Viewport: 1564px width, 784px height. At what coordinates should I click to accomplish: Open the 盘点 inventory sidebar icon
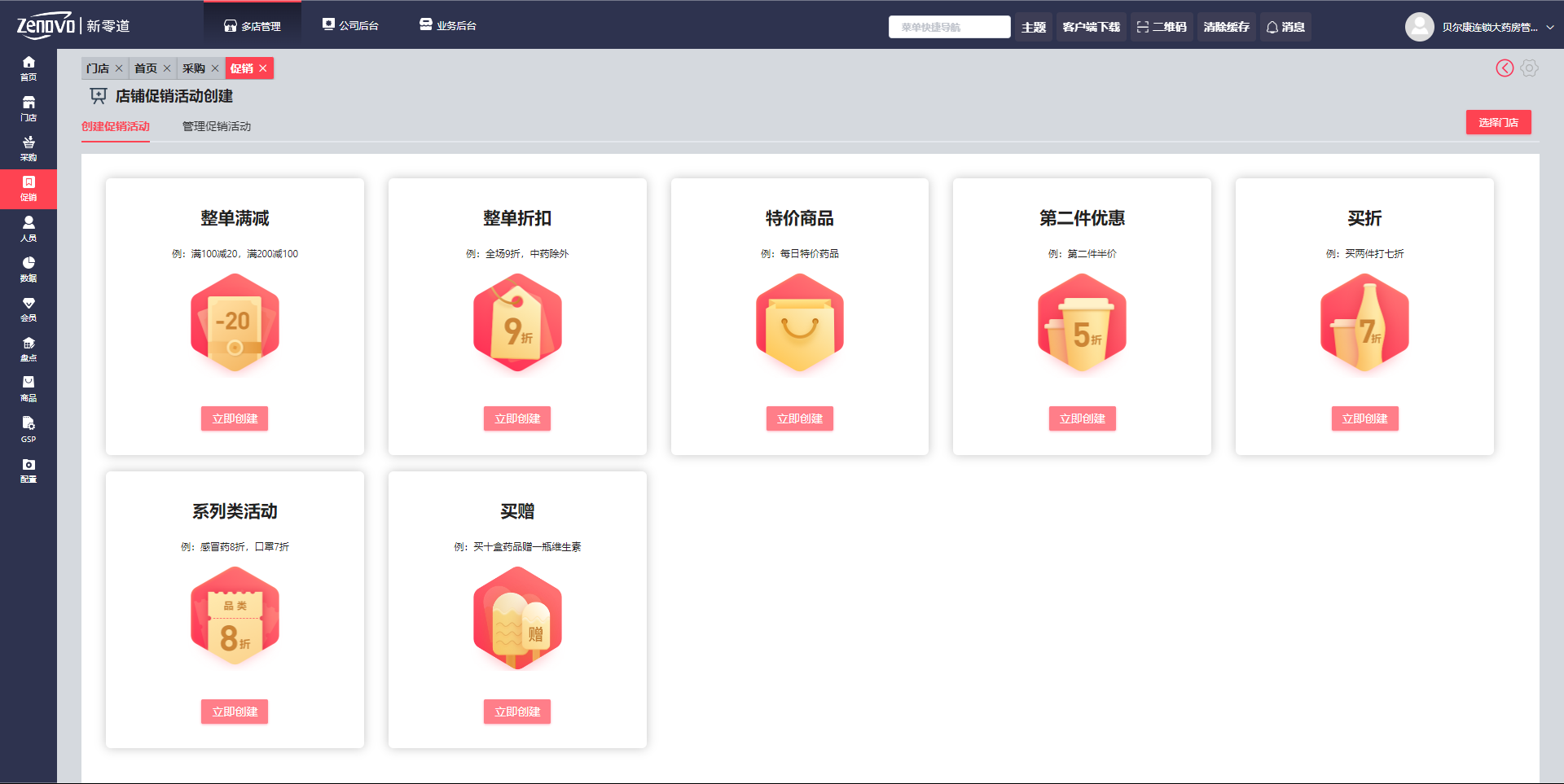(29, 349)
